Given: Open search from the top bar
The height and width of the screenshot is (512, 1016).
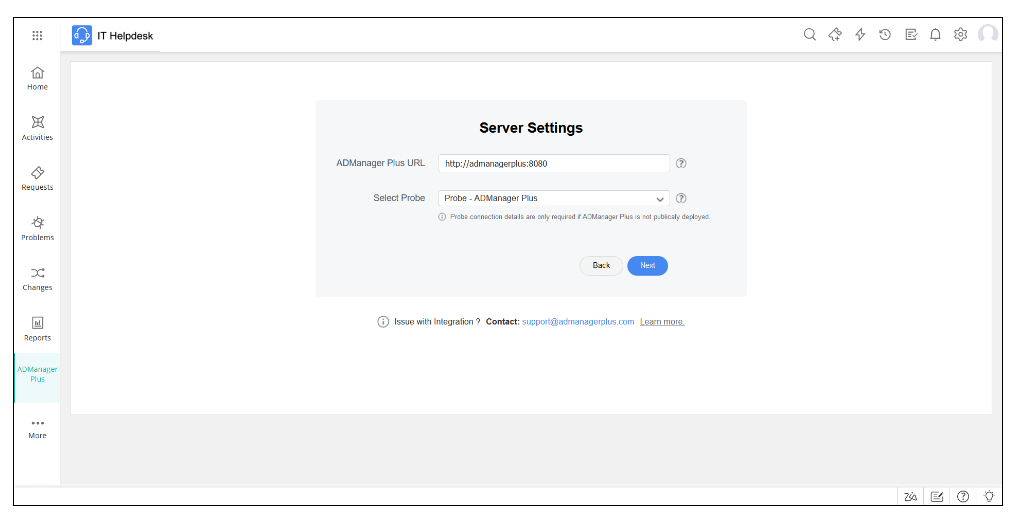Looking at the screenshot, I should click(x=810, y=34).
